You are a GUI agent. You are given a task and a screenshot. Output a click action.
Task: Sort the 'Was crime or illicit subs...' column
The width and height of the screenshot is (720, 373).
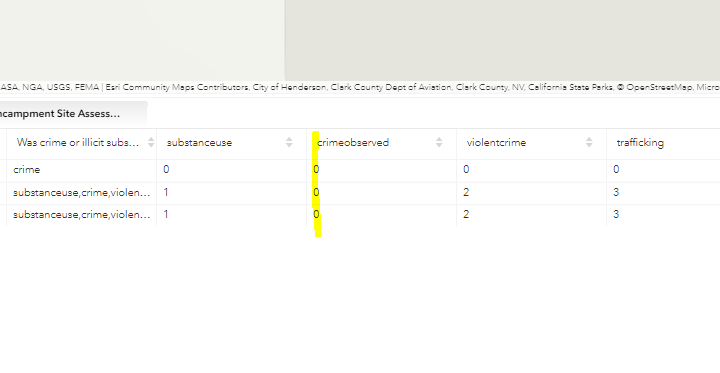151,142
